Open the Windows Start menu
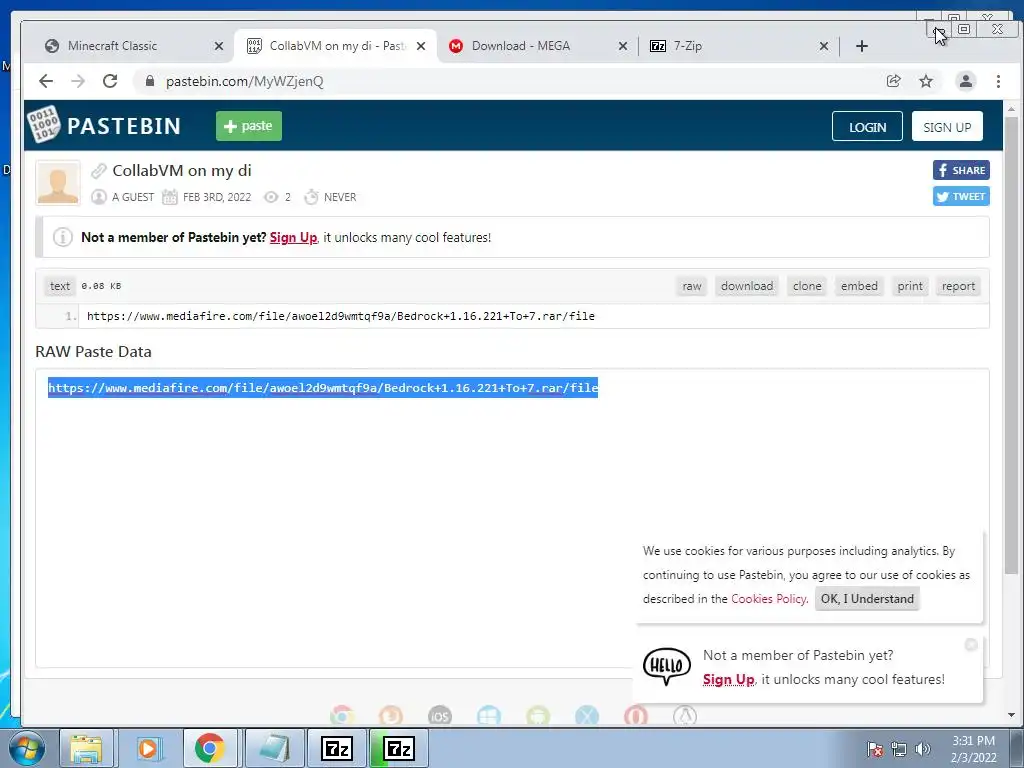 click(x=27, y=748)
